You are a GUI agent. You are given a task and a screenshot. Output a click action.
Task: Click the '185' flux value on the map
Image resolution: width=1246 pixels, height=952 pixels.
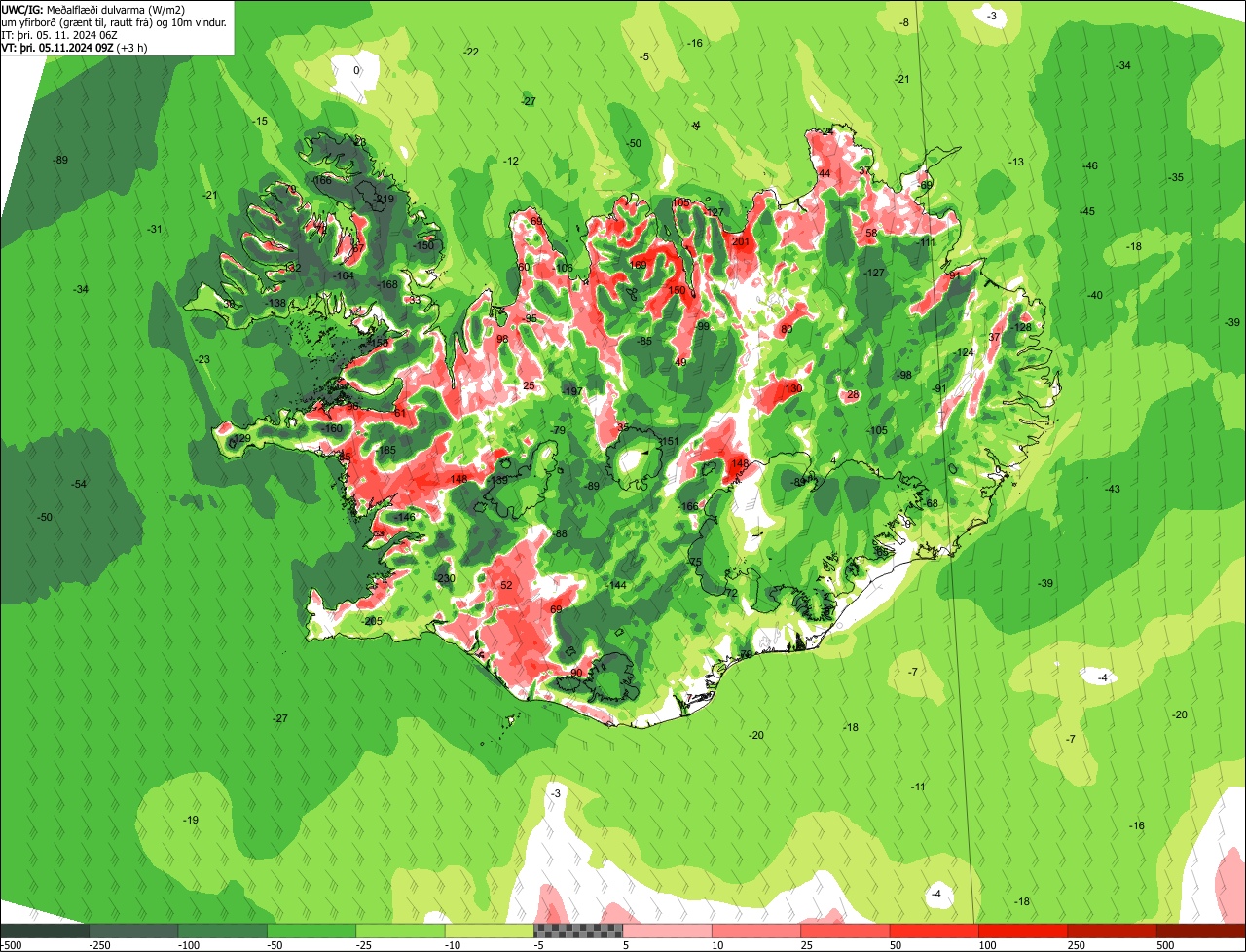pyautogui.click(x=386, y=450)
